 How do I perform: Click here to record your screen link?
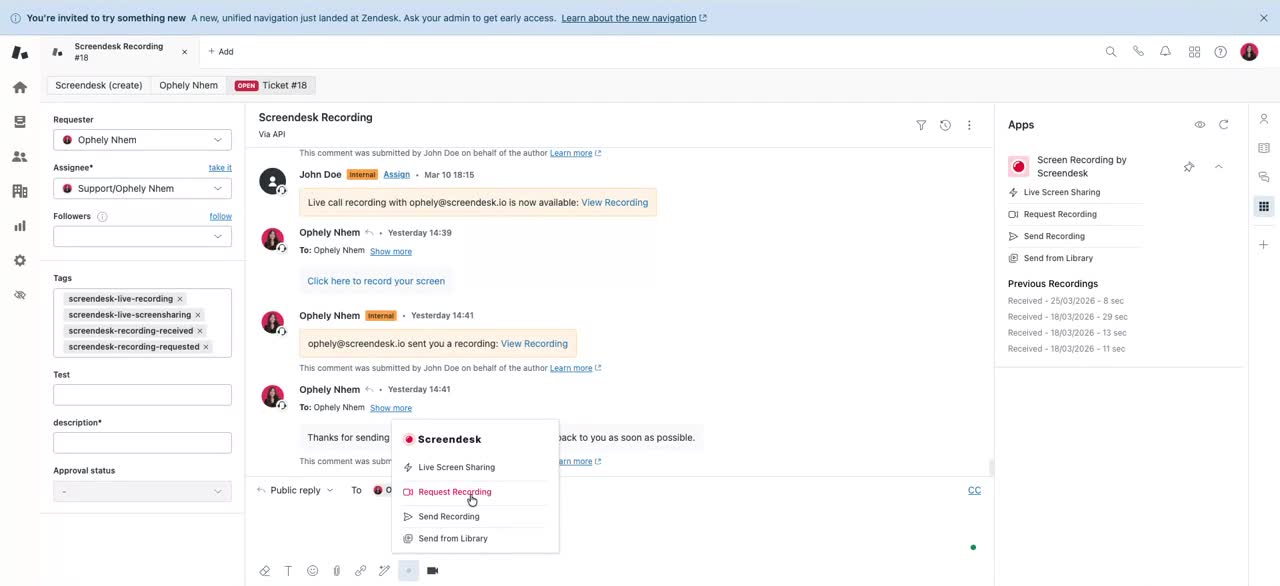(376, 281)
